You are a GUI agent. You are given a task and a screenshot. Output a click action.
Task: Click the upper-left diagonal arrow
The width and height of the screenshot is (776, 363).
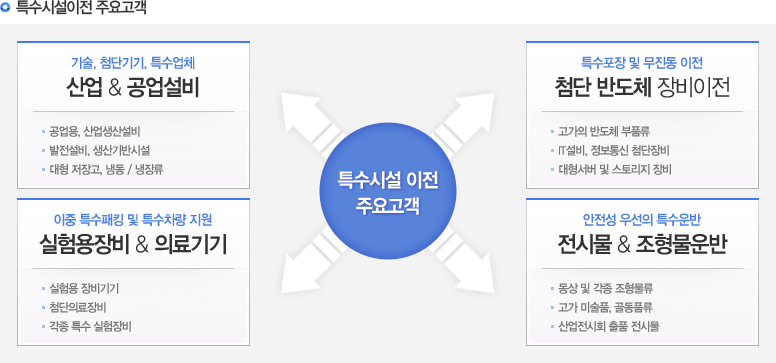tap(310, 121)
